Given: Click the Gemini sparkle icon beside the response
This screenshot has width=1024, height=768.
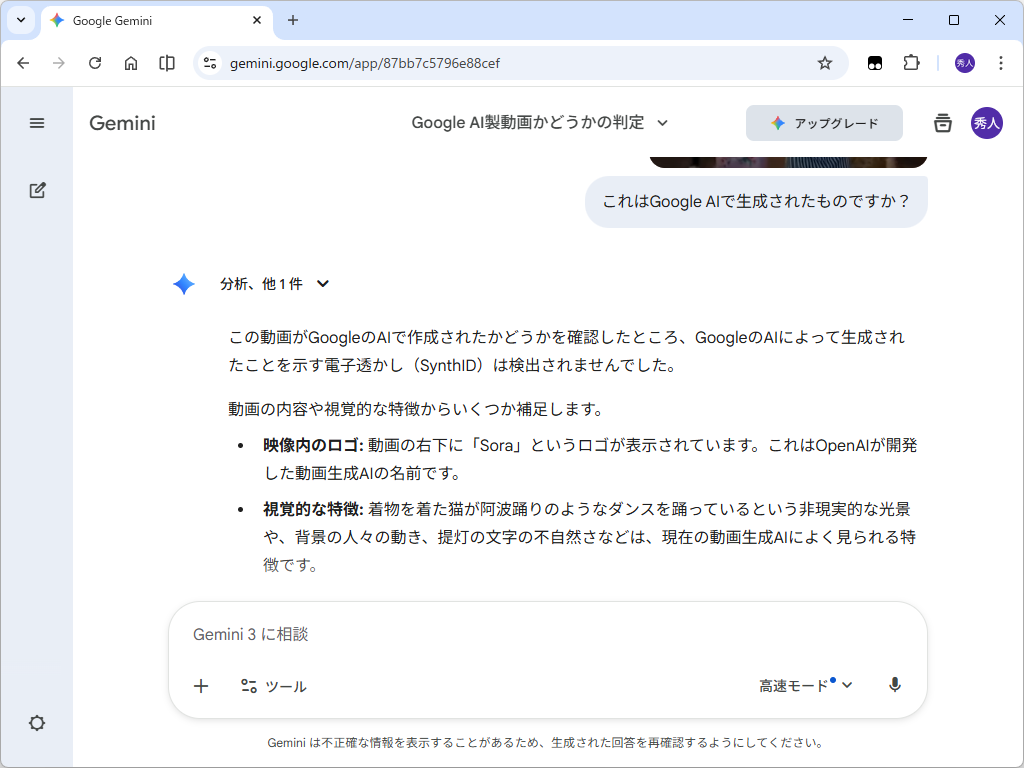Looking at the screenshot, I should coord(184,284).
